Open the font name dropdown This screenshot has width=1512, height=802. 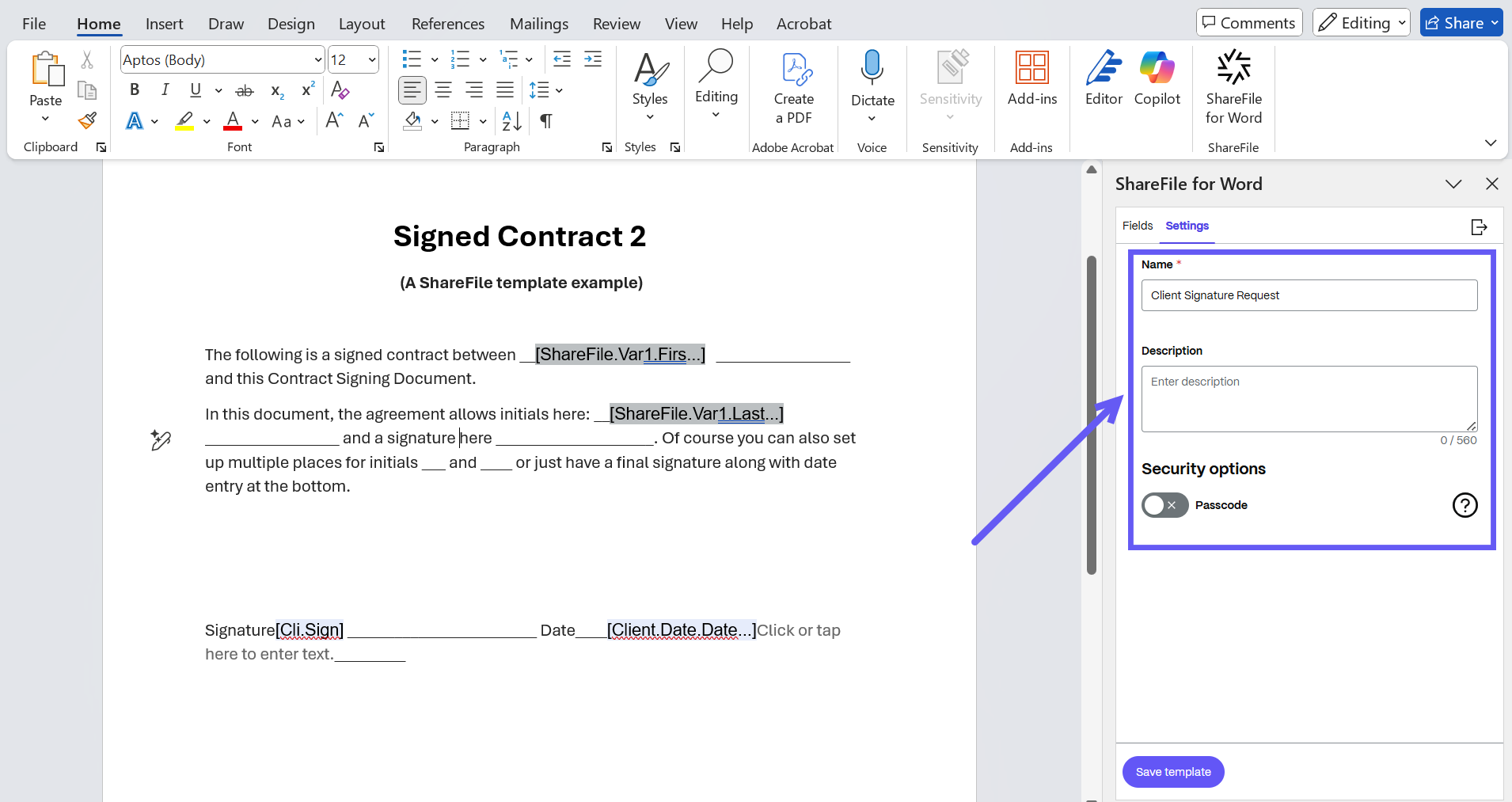[317, 60]
